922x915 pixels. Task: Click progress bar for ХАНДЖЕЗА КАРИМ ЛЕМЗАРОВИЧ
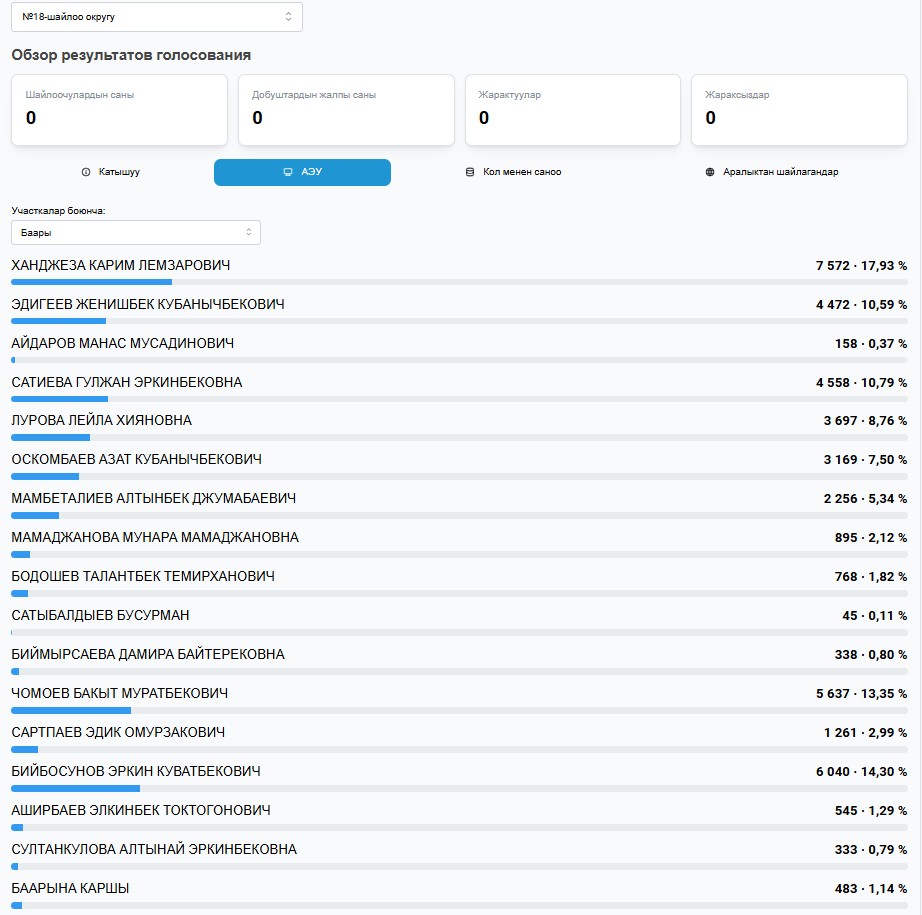click(459, 282)
